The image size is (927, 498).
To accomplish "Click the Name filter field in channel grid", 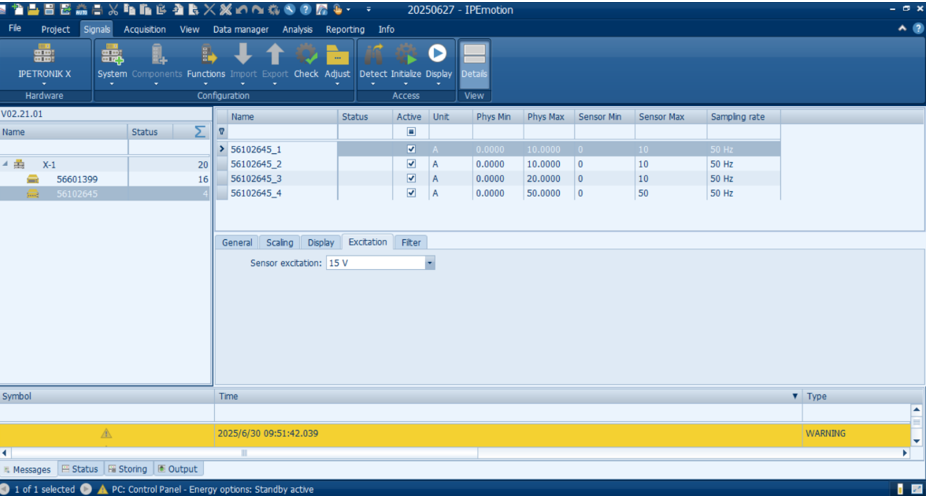I will (282, 132).
